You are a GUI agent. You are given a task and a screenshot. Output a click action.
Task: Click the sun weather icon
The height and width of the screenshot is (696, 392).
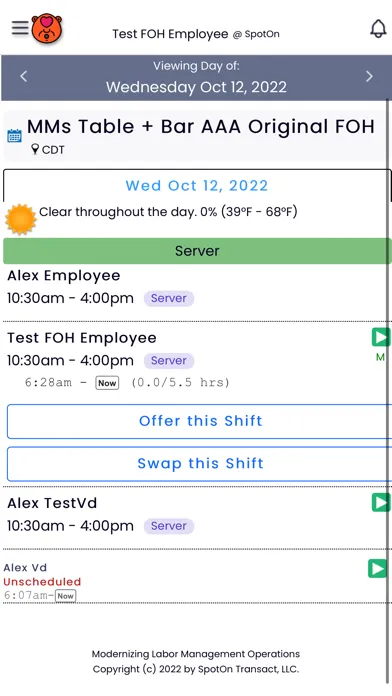pos(20,219)
